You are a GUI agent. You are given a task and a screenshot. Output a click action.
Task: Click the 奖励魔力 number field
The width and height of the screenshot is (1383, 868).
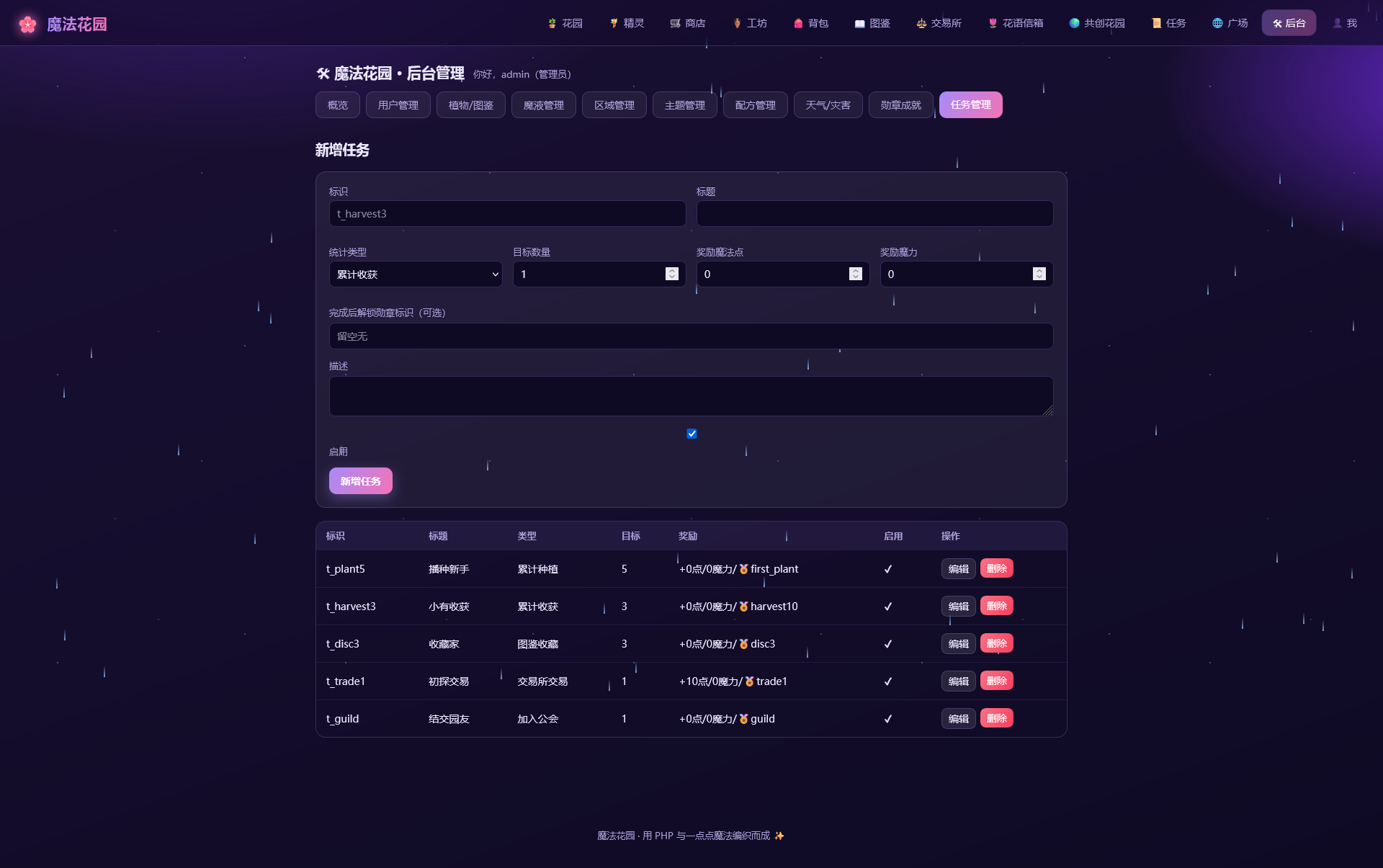[x=967, y=274]
